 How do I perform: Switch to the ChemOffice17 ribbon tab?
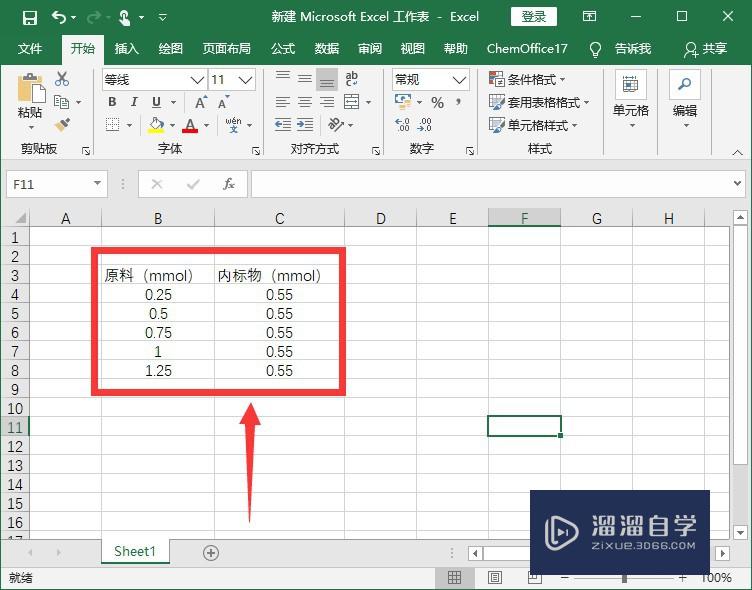(x=527, y=48)
